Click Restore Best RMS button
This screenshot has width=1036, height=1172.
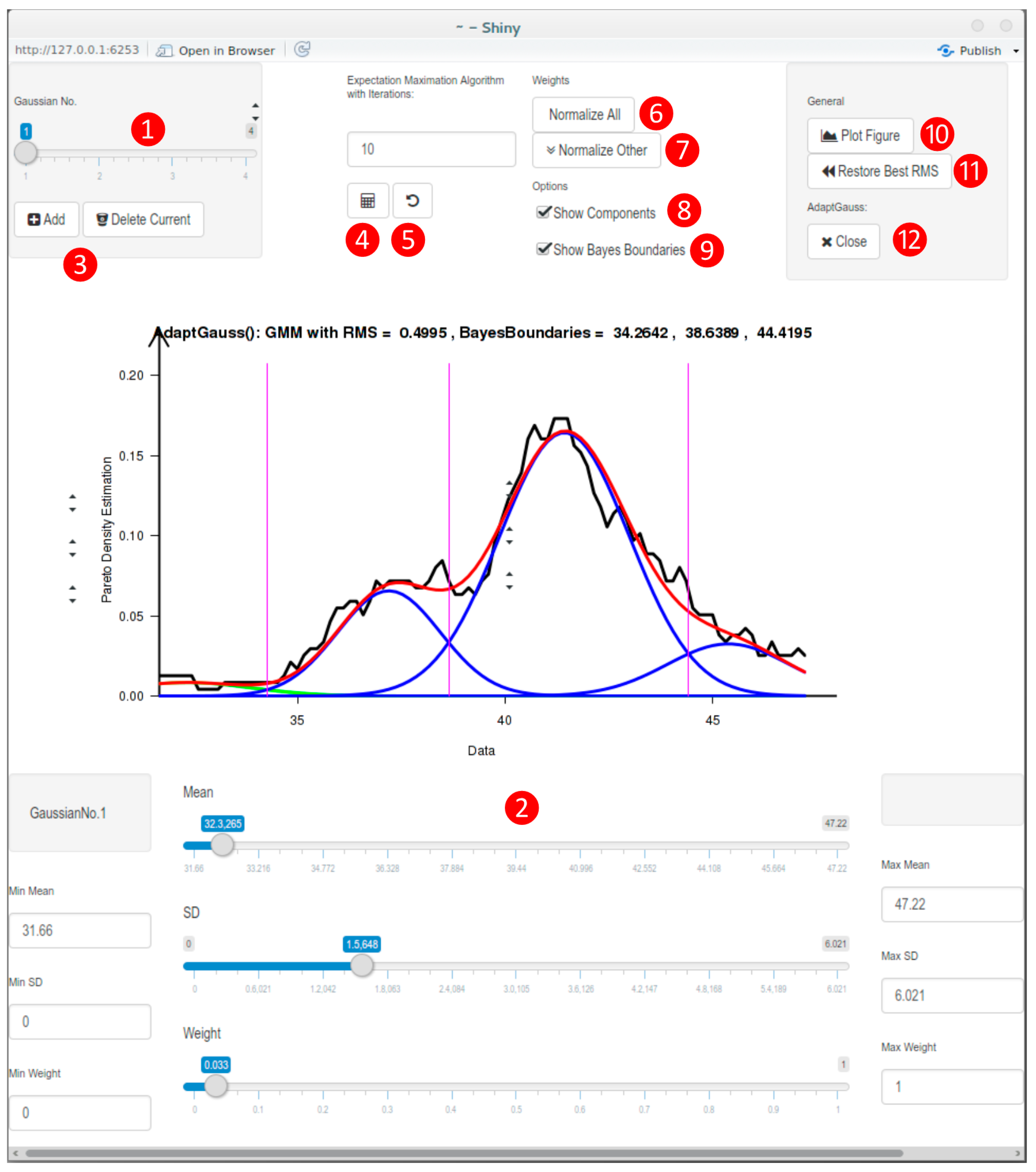(880, 171)
